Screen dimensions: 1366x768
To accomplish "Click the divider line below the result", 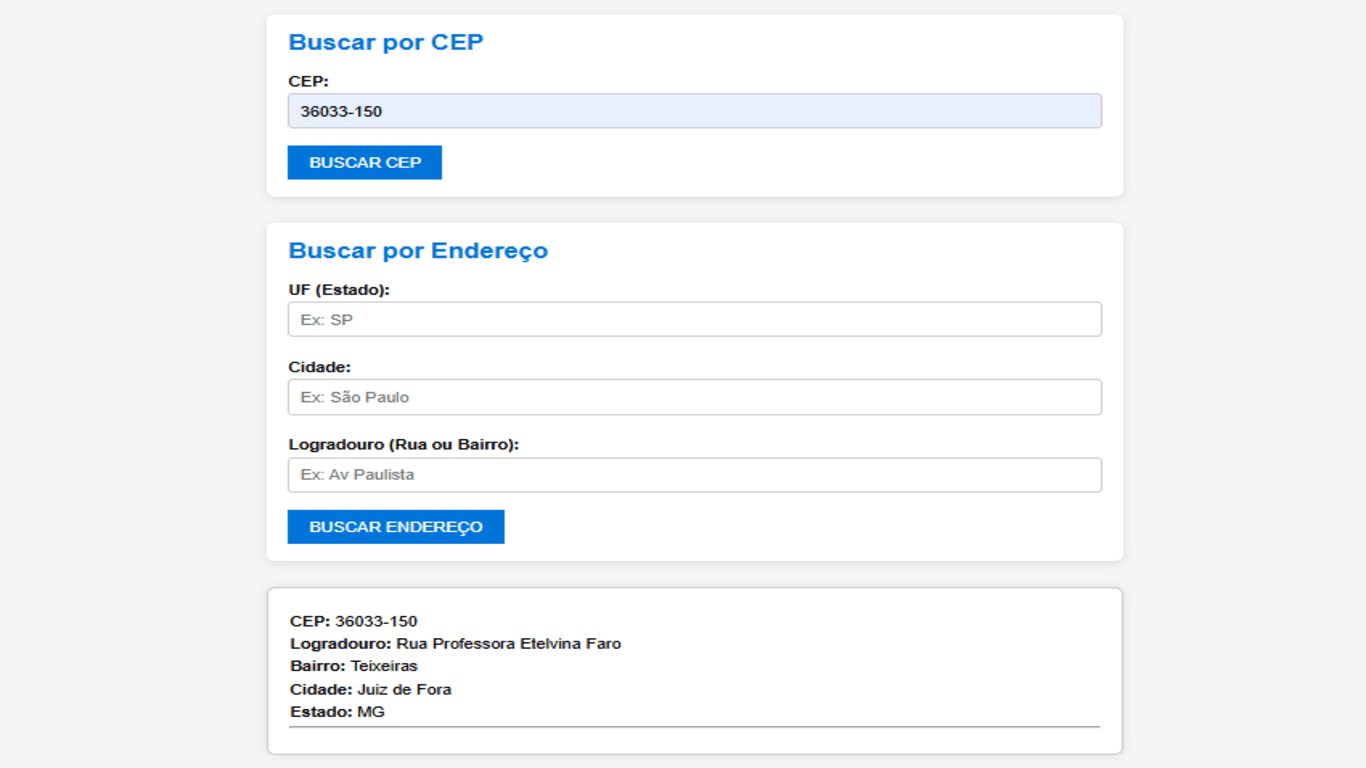I will [694, 727].
